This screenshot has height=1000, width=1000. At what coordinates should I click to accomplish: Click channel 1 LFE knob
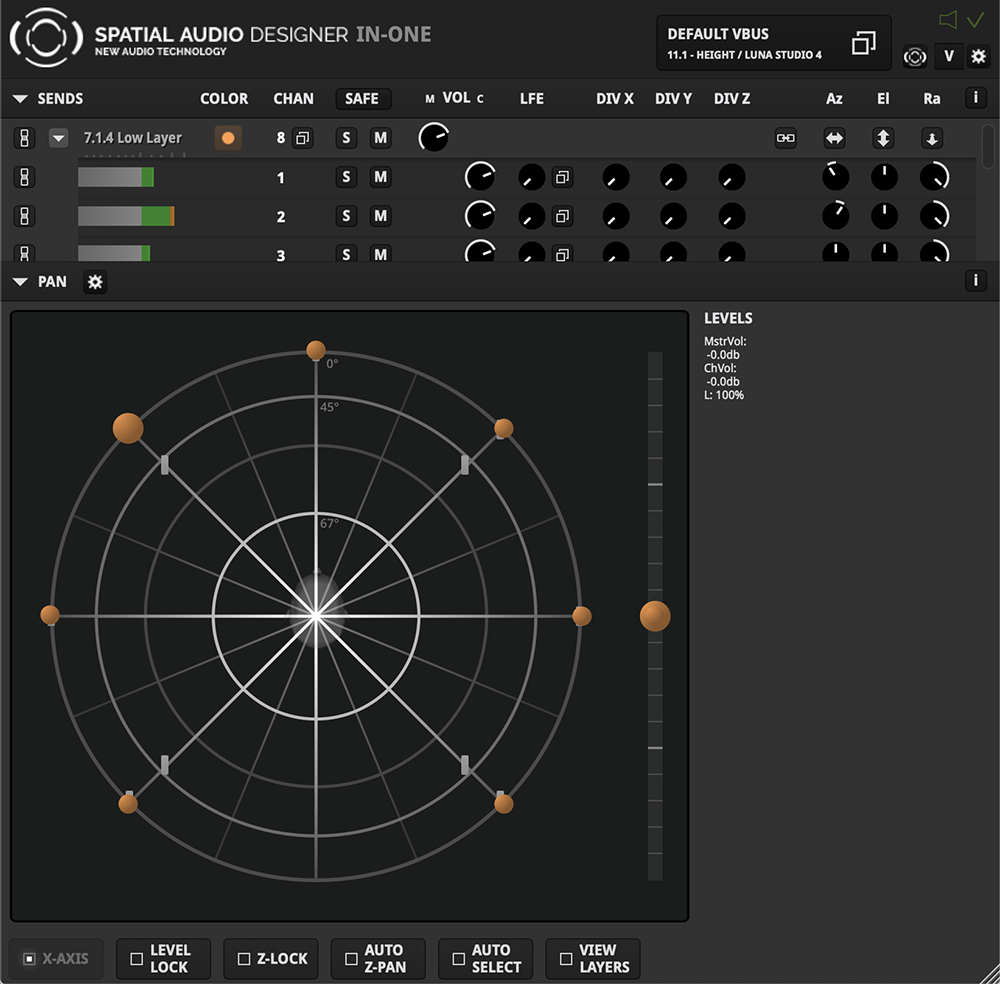[531, 177]
